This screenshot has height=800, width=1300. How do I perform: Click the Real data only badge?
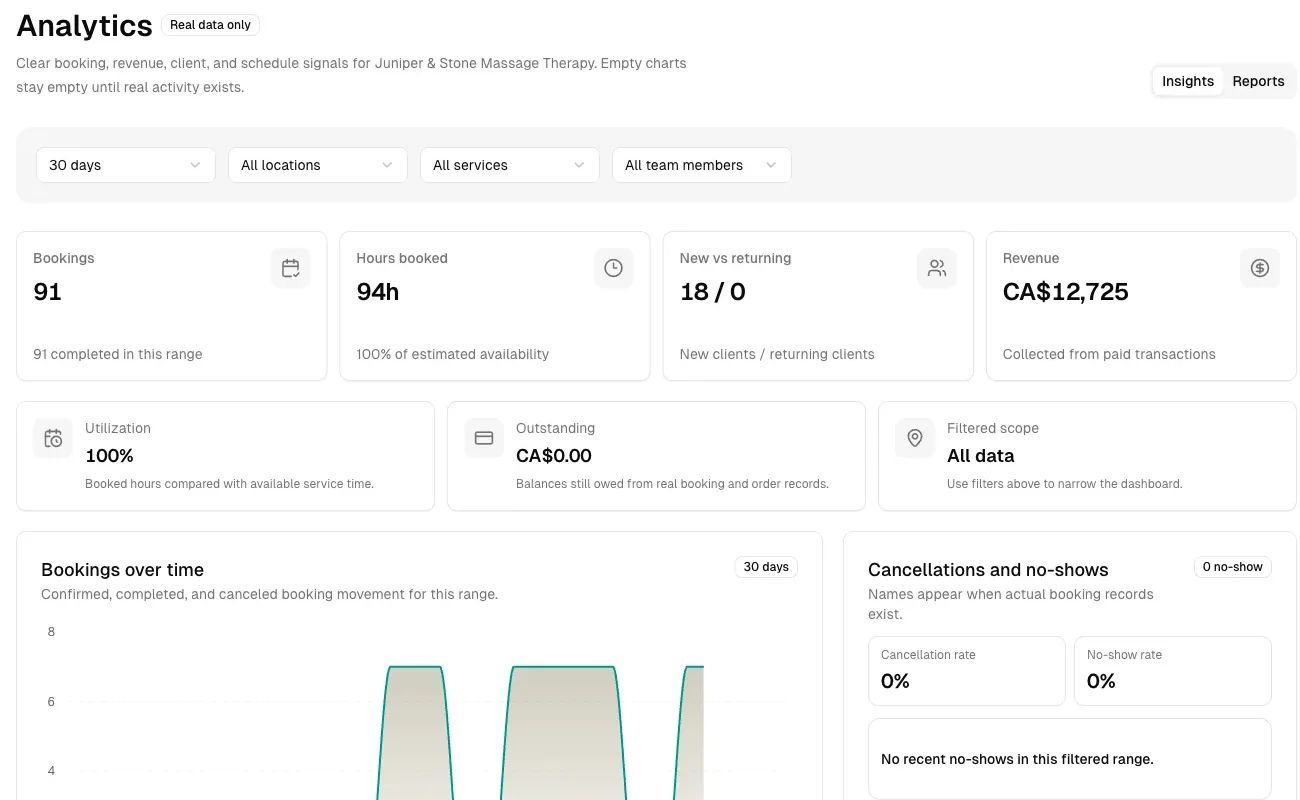210,25
